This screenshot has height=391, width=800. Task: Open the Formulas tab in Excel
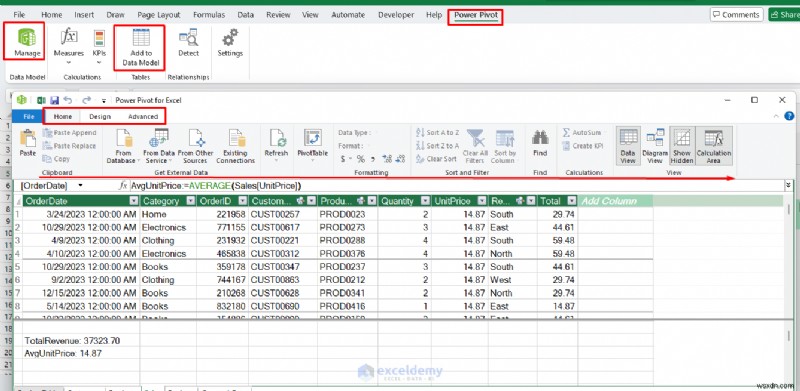(x=209, y=15)
